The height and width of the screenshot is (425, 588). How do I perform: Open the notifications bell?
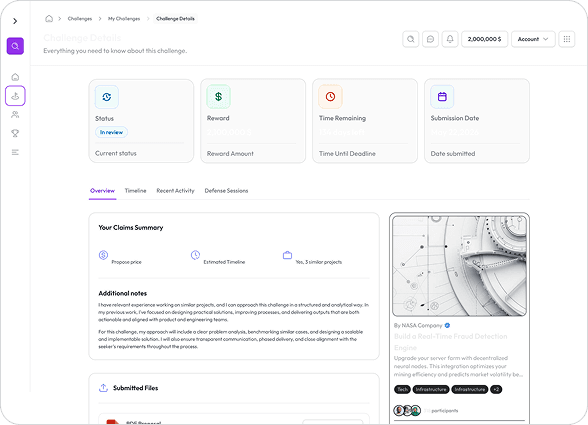point(450,39)
